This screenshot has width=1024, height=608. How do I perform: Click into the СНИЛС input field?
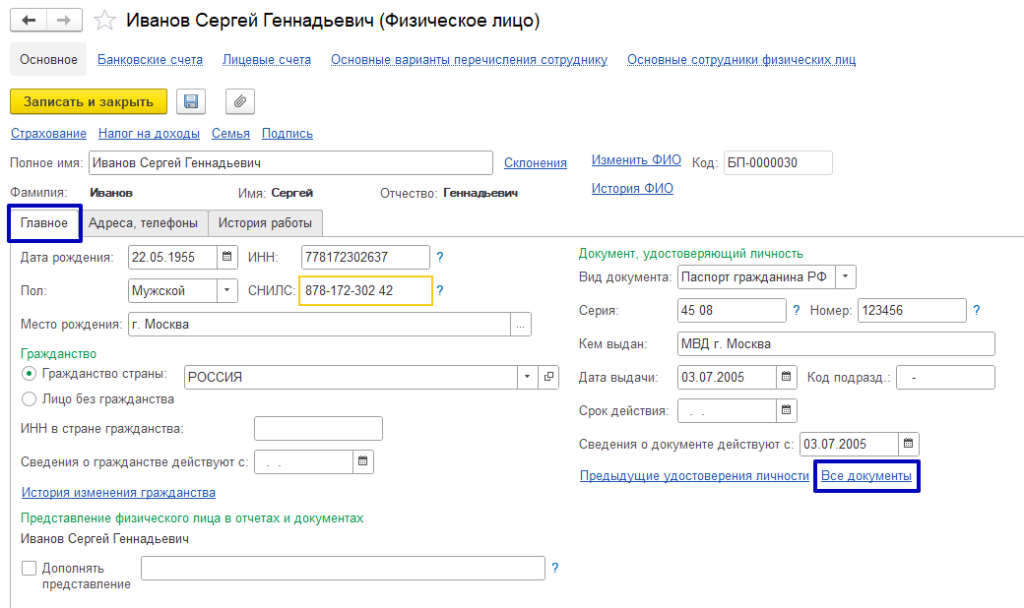pyautogui.click(x=365, y=291)
